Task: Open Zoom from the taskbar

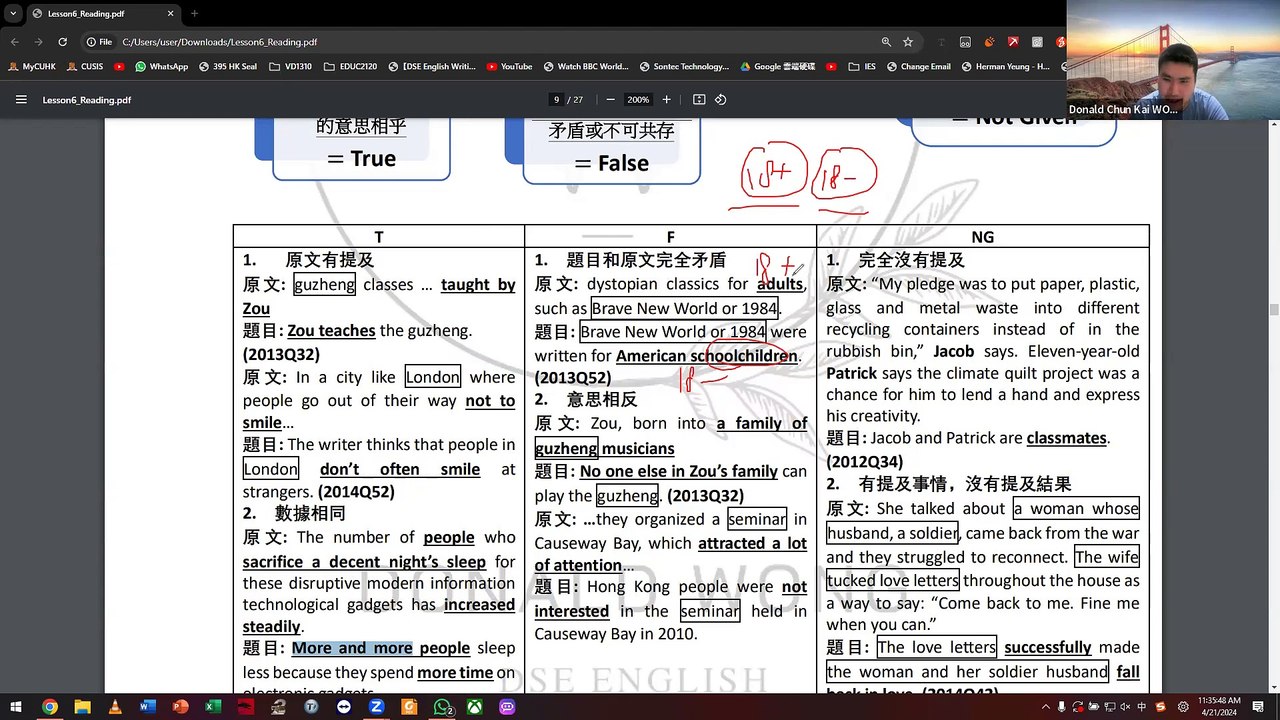Action: pos(377,707)
